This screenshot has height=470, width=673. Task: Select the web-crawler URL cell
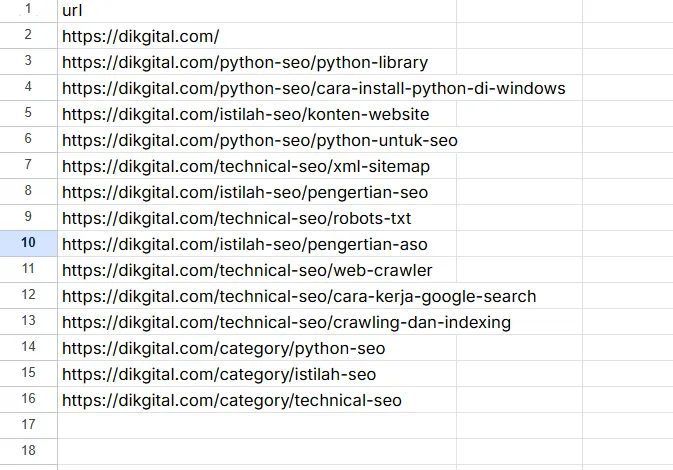click(247, 270)
